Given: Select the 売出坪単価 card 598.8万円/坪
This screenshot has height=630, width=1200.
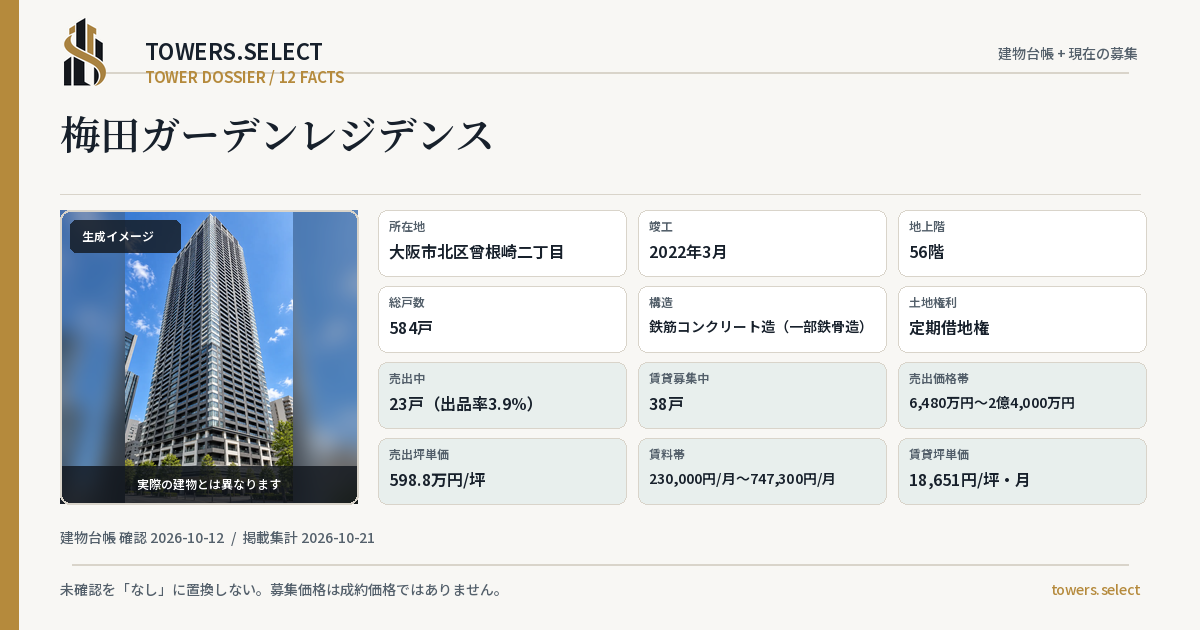Looking at the screenshot, I should [x=502, y=471].
